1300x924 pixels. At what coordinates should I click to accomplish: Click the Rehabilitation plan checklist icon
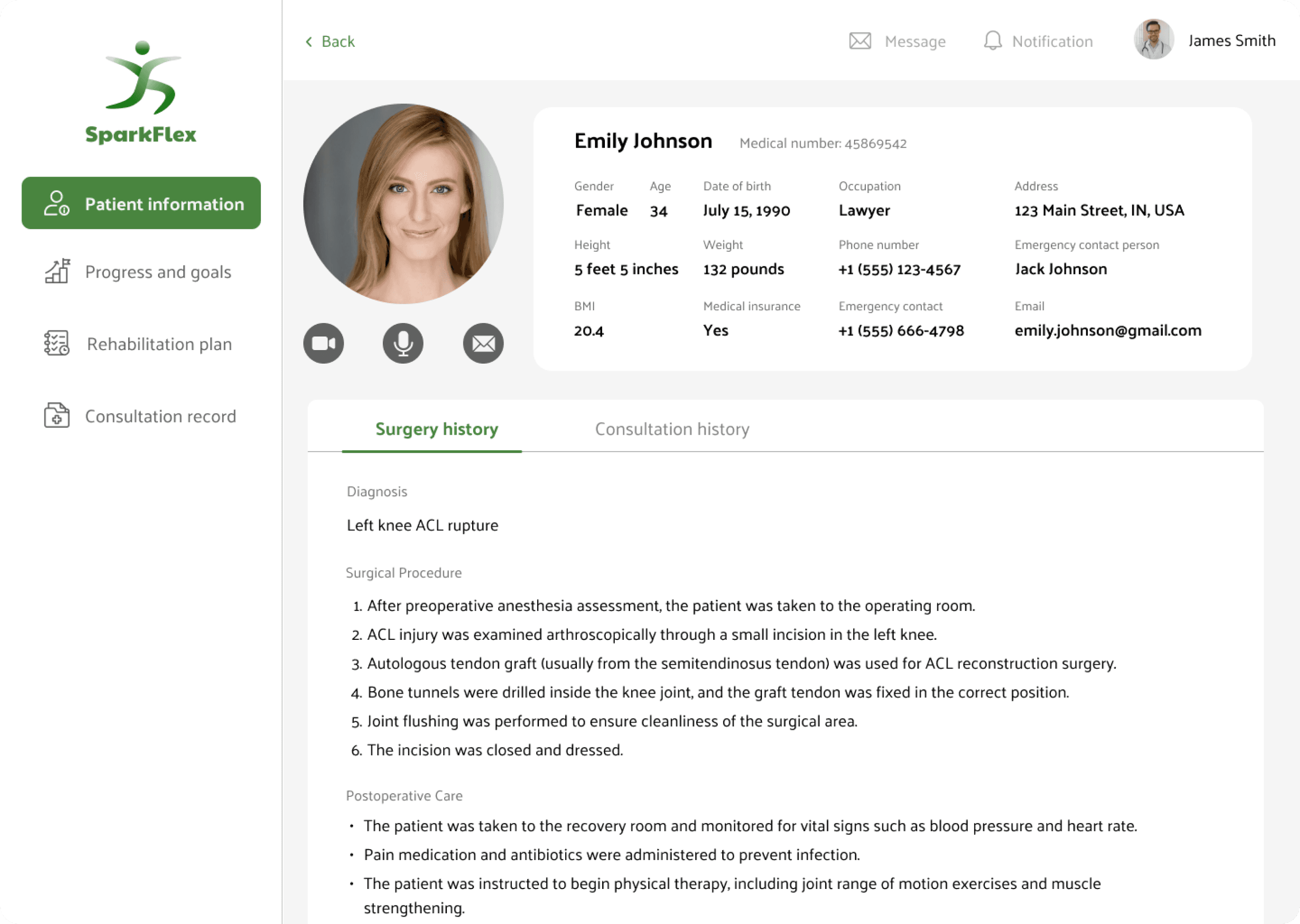(x=57, y=343)
